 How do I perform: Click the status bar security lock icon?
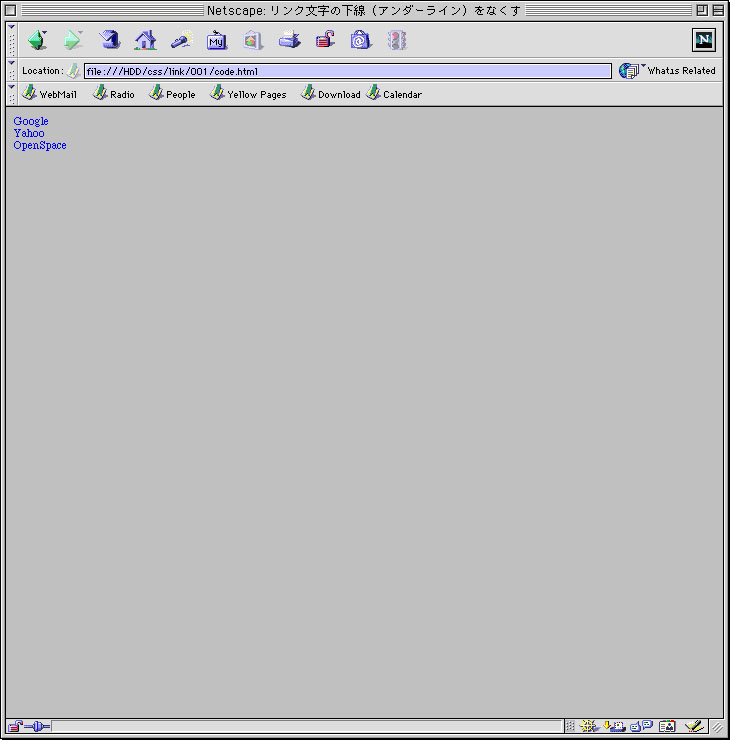(x=15, y=726)
